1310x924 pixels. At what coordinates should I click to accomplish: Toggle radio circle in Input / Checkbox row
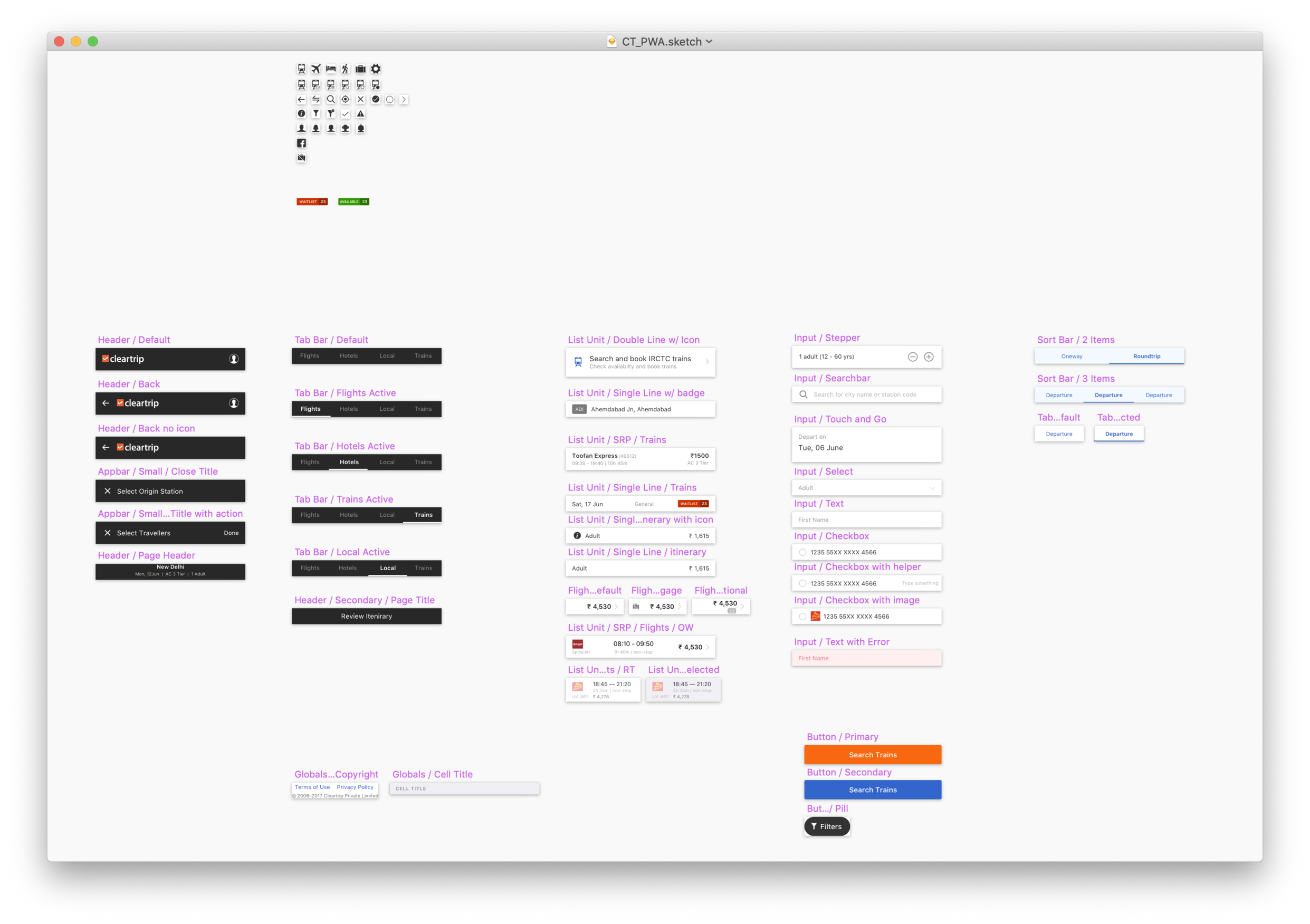pyautogui.click(x=803, y=552)
